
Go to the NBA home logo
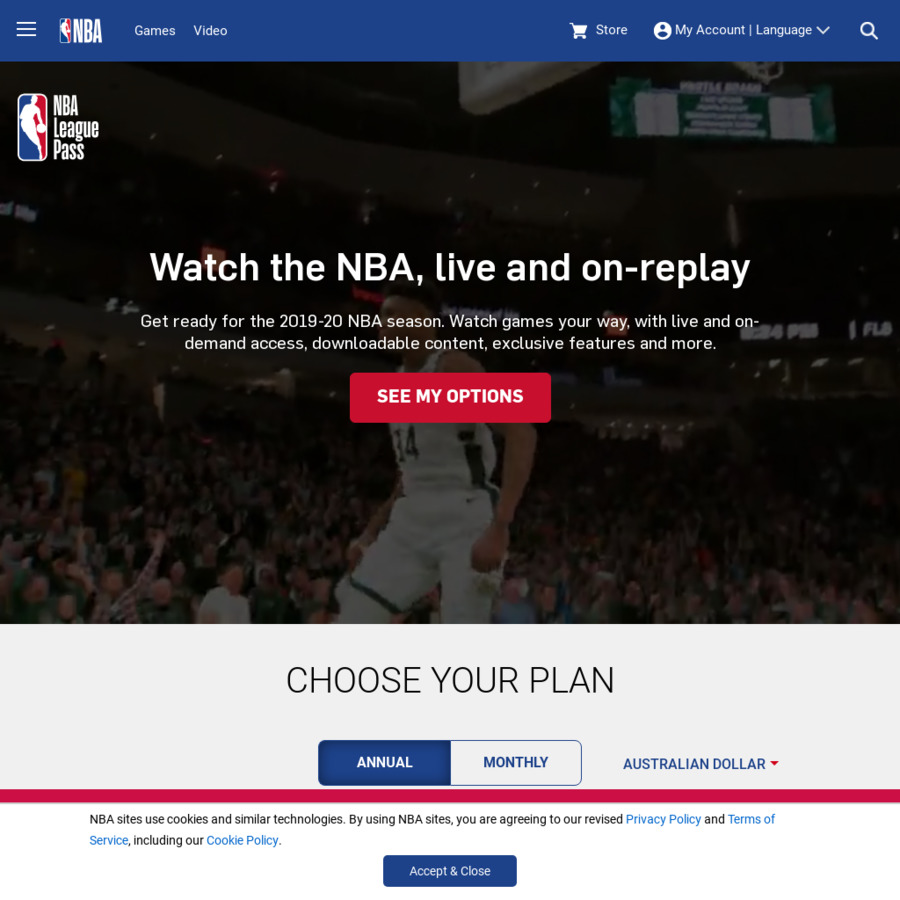[x=81, y=30]
